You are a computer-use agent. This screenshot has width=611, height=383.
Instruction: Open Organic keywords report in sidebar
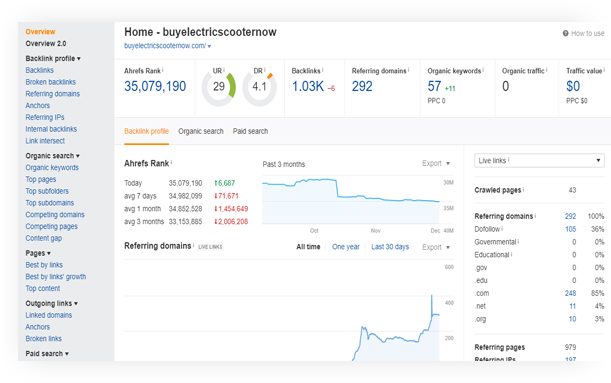(52, 168)
